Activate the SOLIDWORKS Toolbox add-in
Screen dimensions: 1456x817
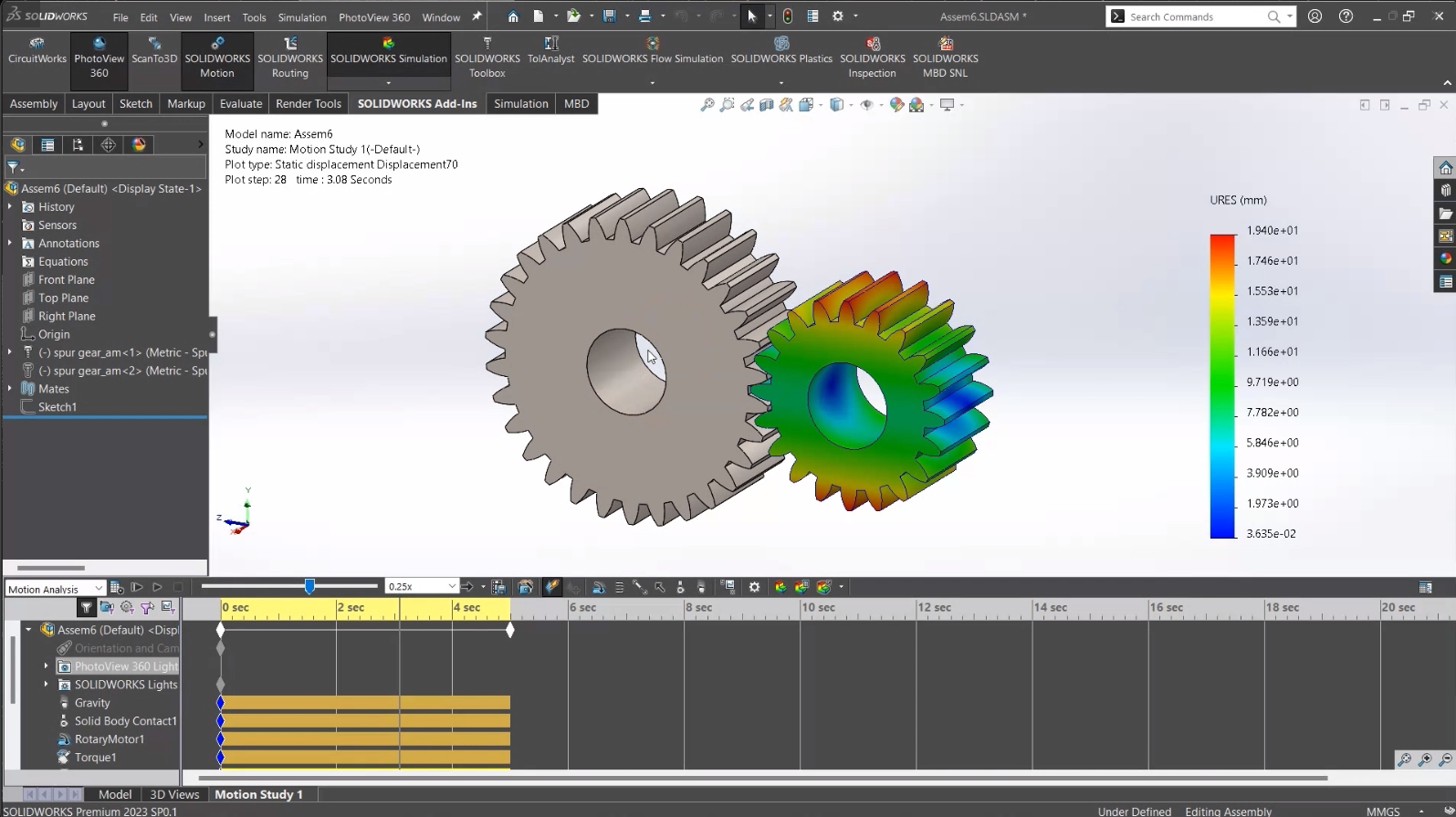pyautogui.click(x=487, y=58)
